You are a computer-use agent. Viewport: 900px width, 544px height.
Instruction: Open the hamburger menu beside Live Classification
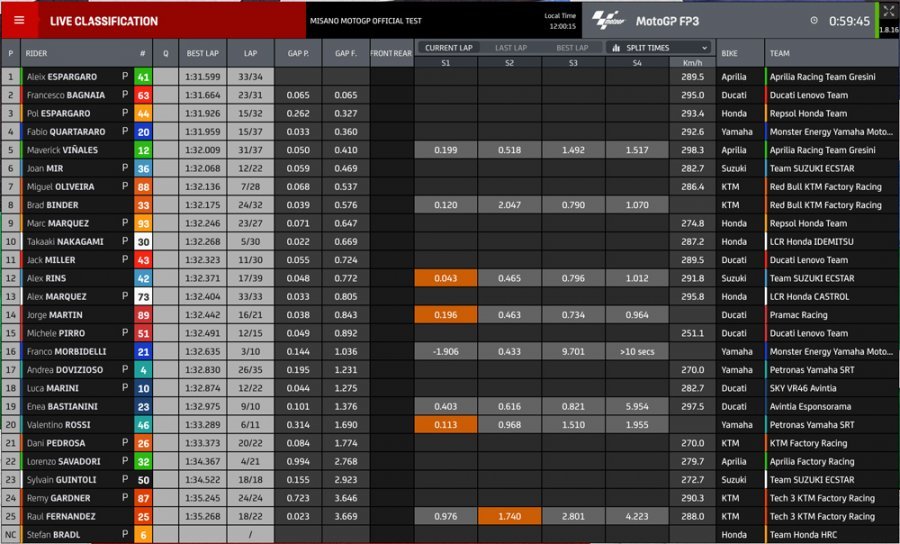(x=19, y=20)
